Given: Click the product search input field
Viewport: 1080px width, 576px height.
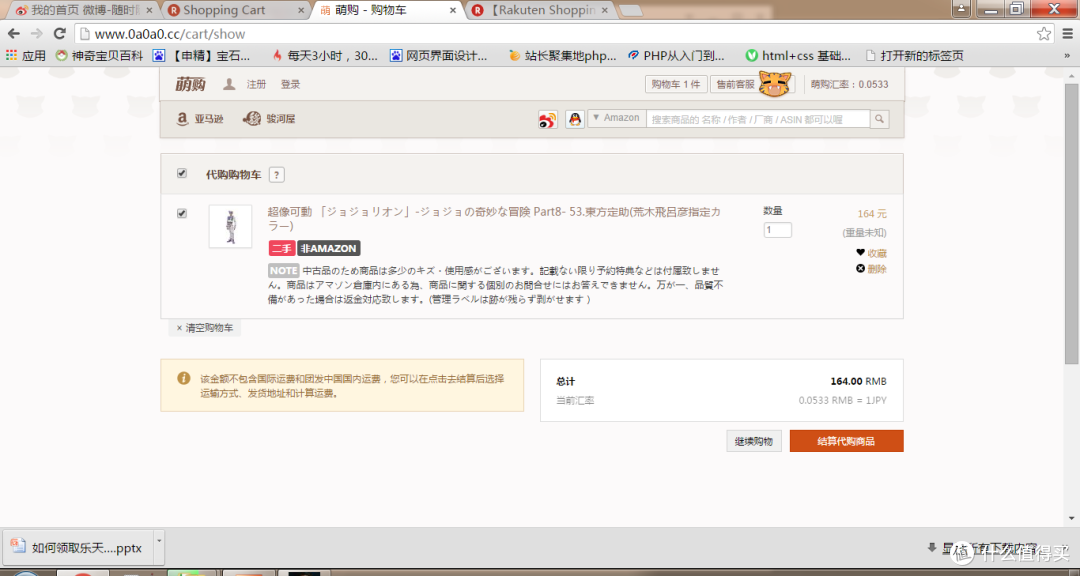Looking at the screenshot, I should (758, 119).
